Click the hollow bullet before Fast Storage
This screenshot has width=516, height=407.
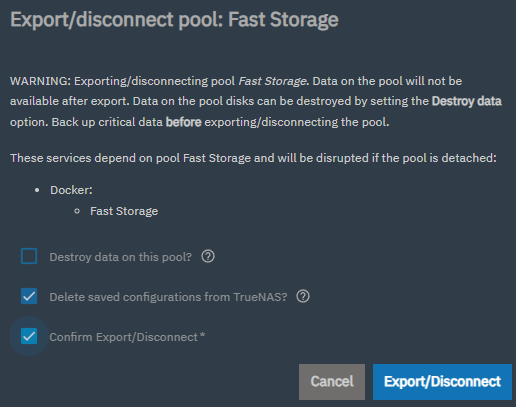77,211
